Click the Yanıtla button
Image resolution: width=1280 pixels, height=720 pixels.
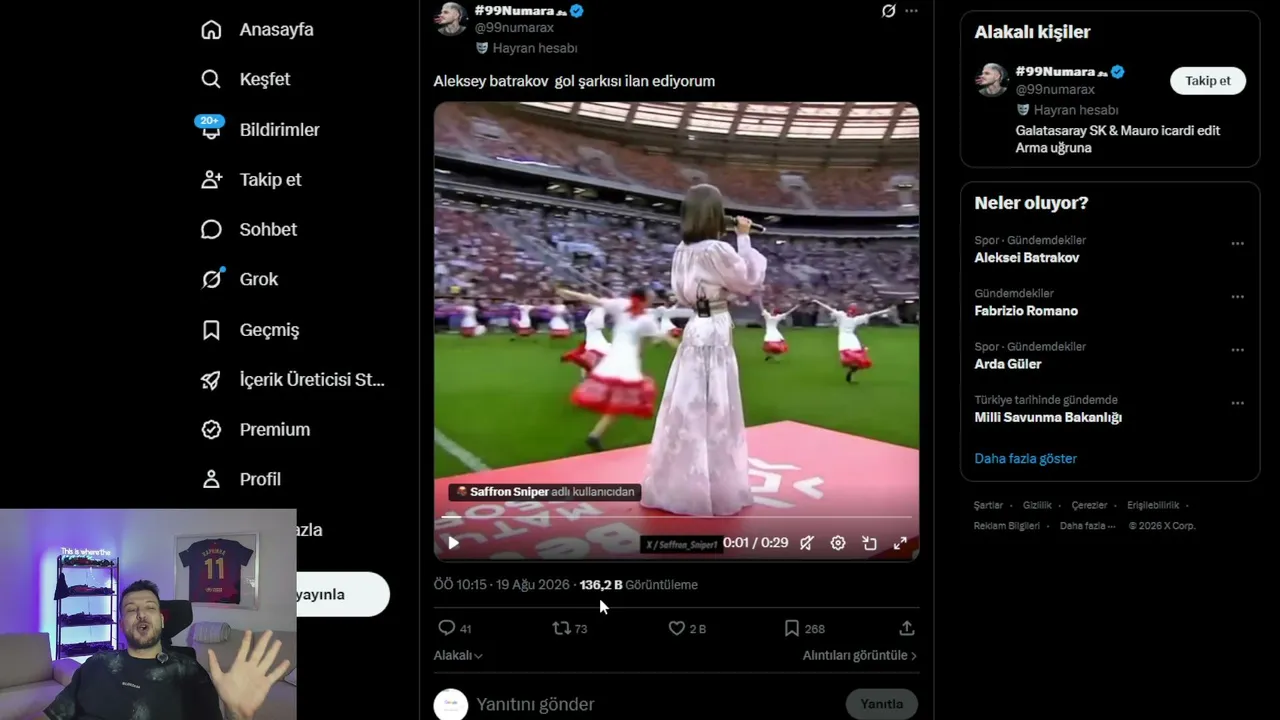pyautogui.click(x=882, y=704)
